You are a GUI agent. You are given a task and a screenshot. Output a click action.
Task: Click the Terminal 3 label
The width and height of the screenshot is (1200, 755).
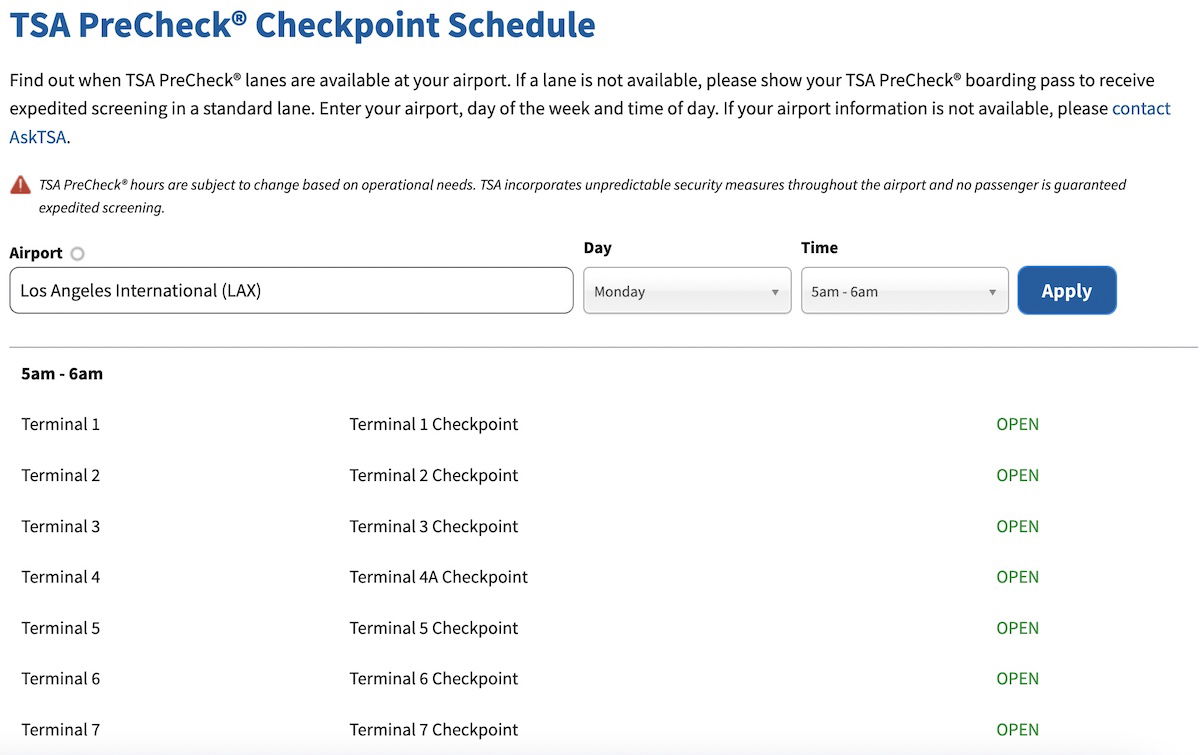click(61, 526)
